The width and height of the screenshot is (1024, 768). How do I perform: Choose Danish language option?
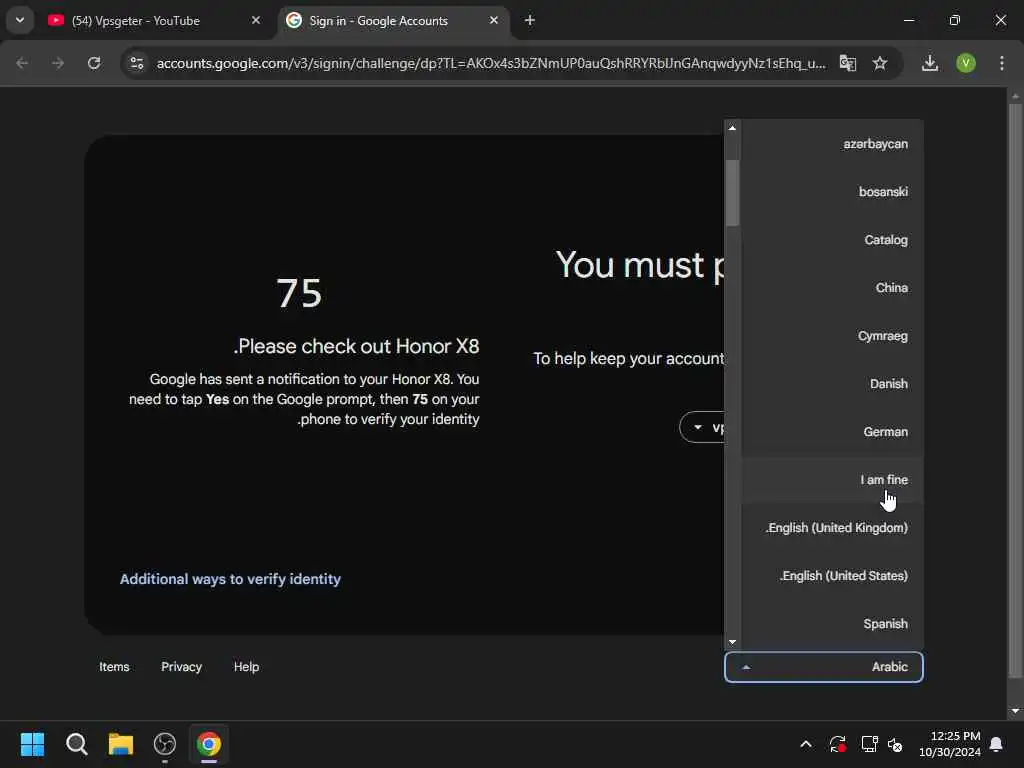(x=833, y=384)
